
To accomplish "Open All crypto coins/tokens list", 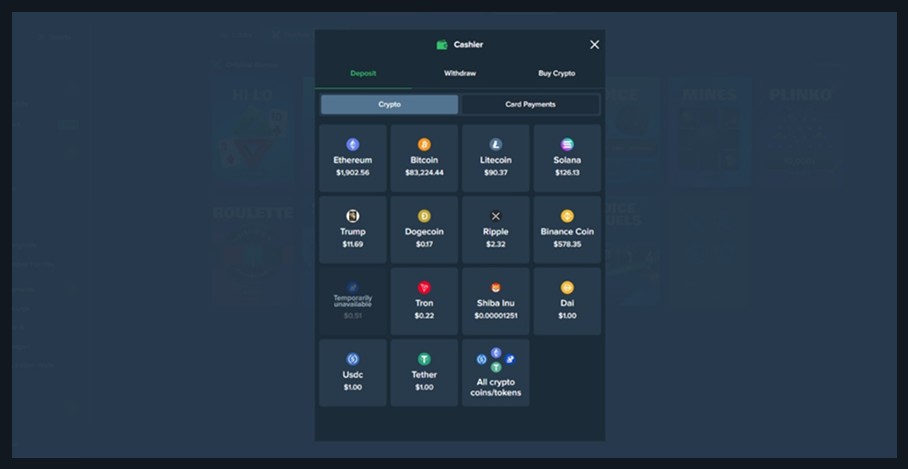I will [x=496, y=373].
